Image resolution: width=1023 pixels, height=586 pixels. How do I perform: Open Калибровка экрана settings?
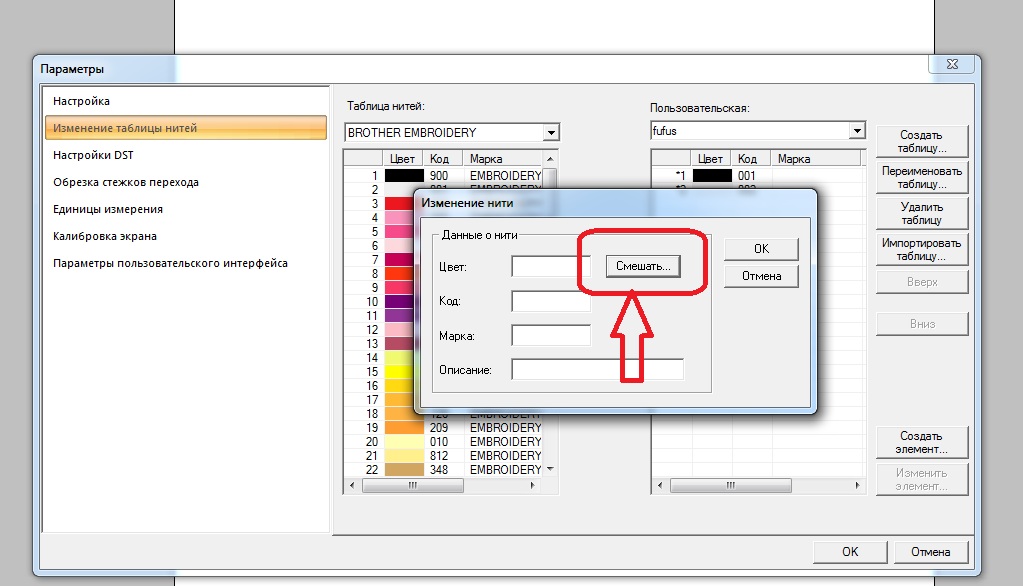click(105, 236)
